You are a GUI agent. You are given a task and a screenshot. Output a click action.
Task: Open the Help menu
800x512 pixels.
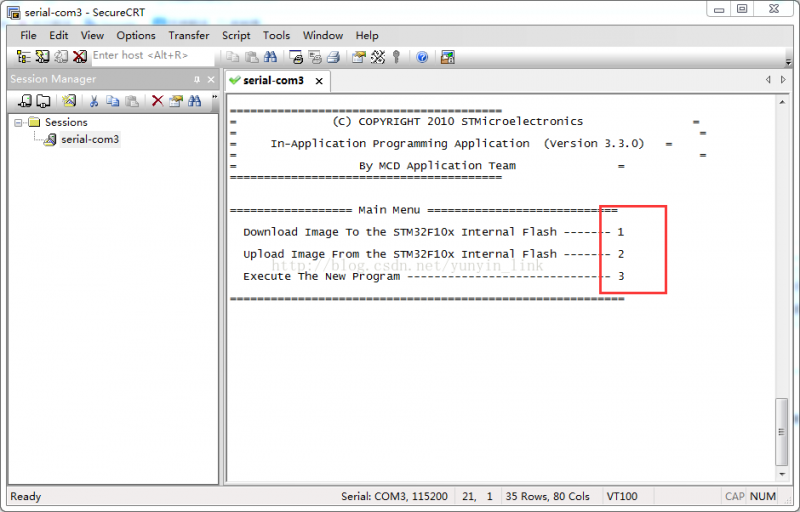[367, 35]
